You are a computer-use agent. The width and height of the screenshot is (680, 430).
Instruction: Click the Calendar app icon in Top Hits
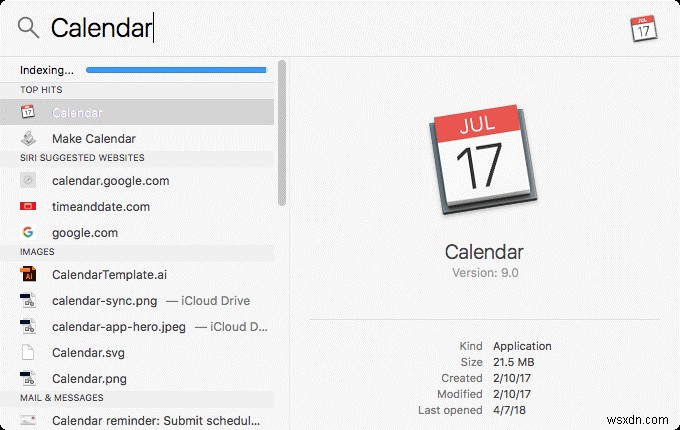click(x=28, y=112)
